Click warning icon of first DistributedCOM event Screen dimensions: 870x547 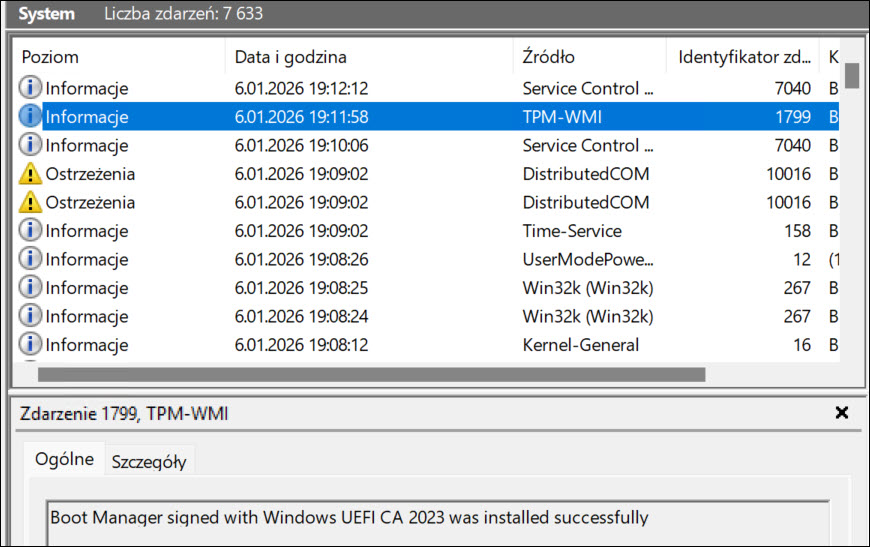tap(31, 174)
